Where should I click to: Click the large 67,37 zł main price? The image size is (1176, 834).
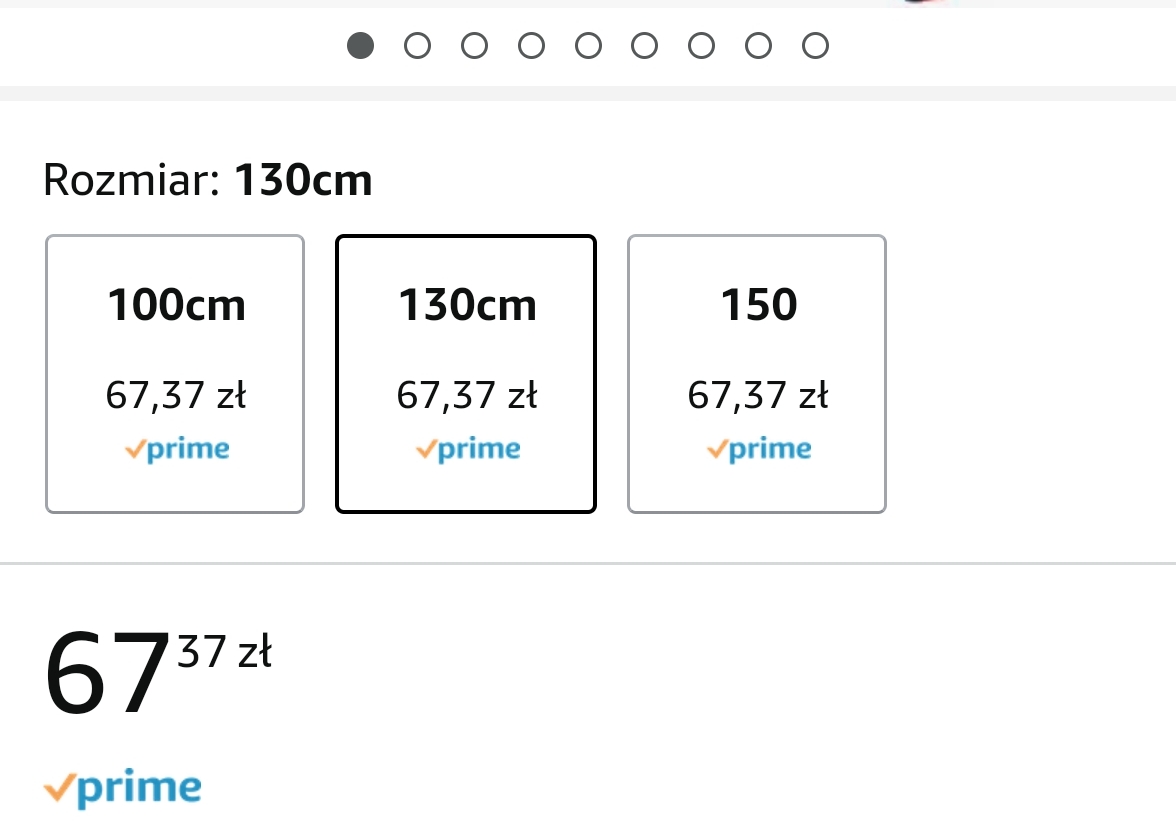tap(157, 670)
